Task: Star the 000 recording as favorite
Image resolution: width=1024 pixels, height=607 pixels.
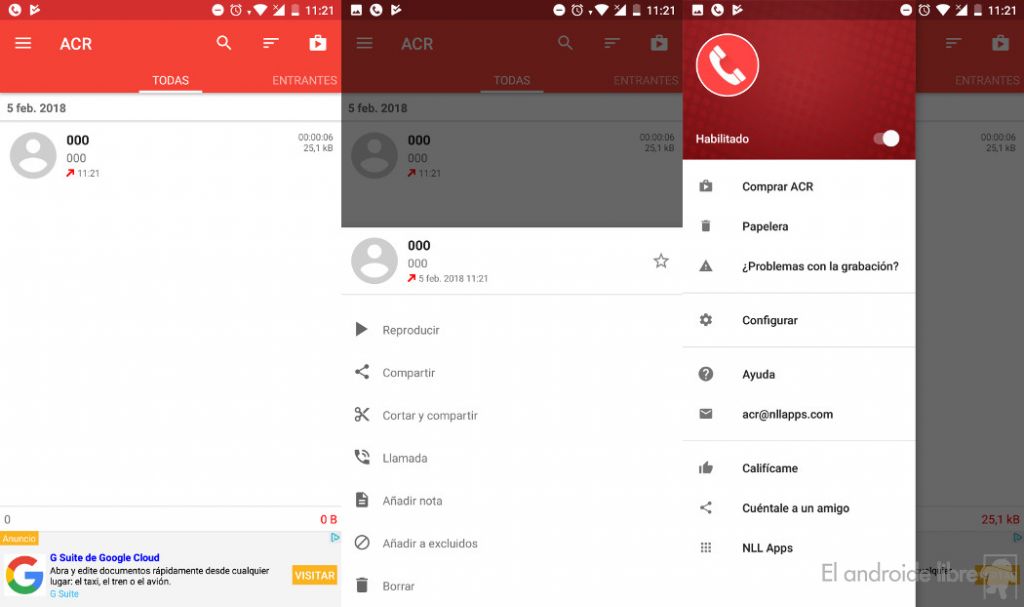Action: pyautogui.click(x=660, y=261)
